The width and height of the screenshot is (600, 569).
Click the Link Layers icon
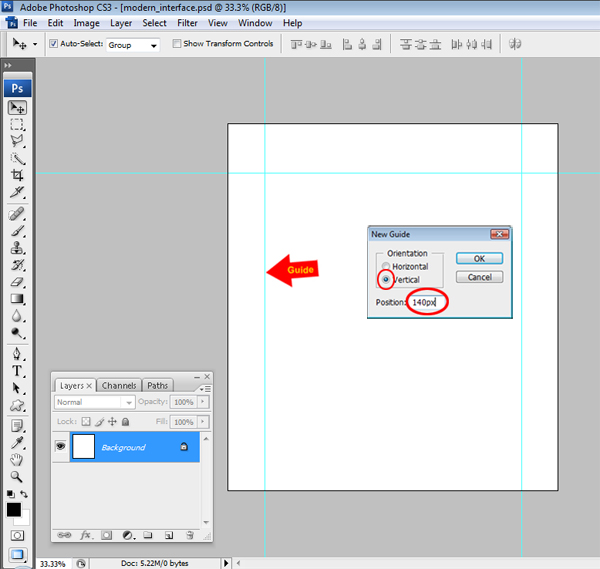pyautogui.click(x=64, y=535)
